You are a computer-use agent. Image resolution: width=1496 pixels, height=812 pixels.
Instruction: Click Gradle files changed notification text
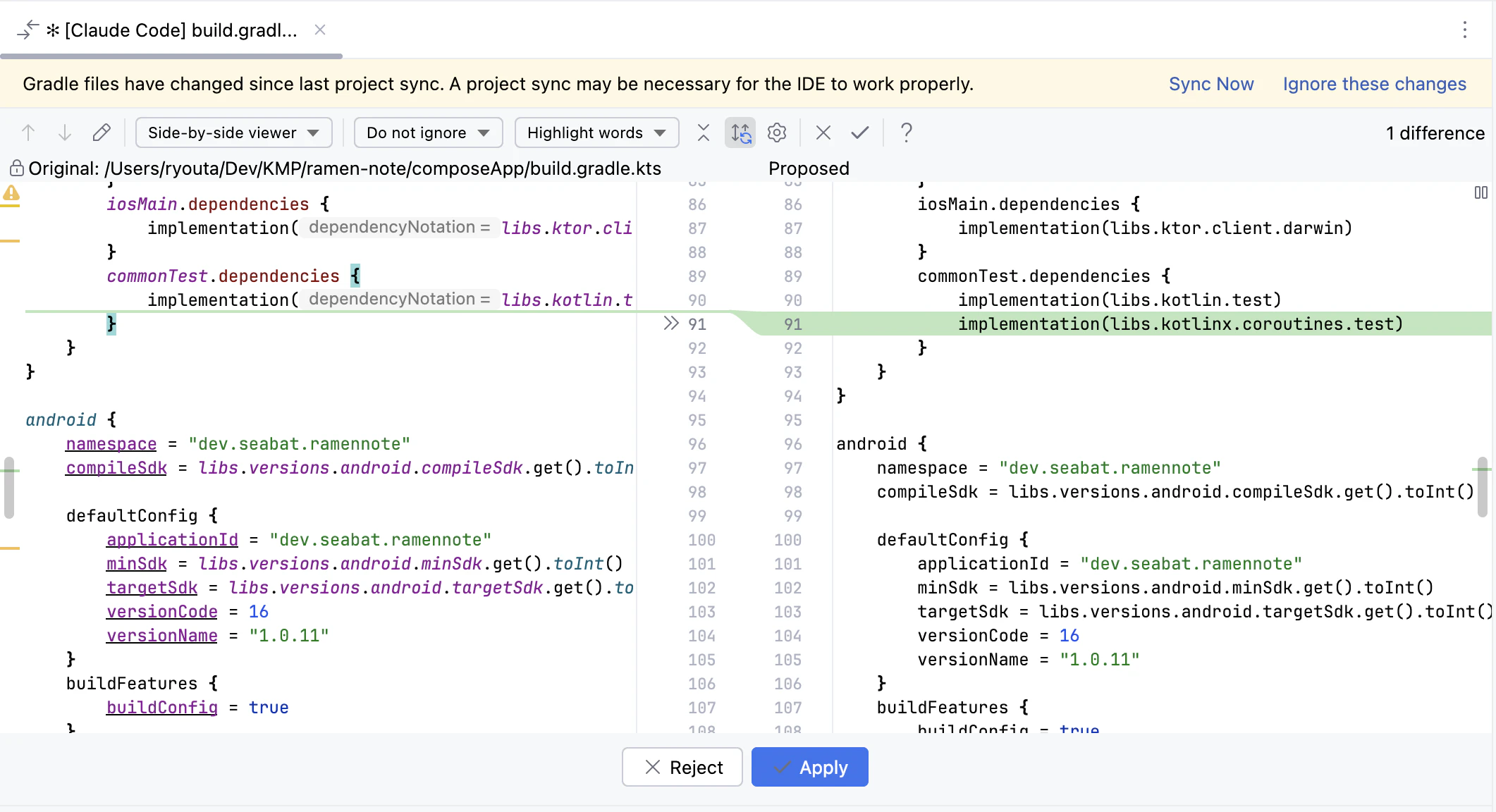498,84
